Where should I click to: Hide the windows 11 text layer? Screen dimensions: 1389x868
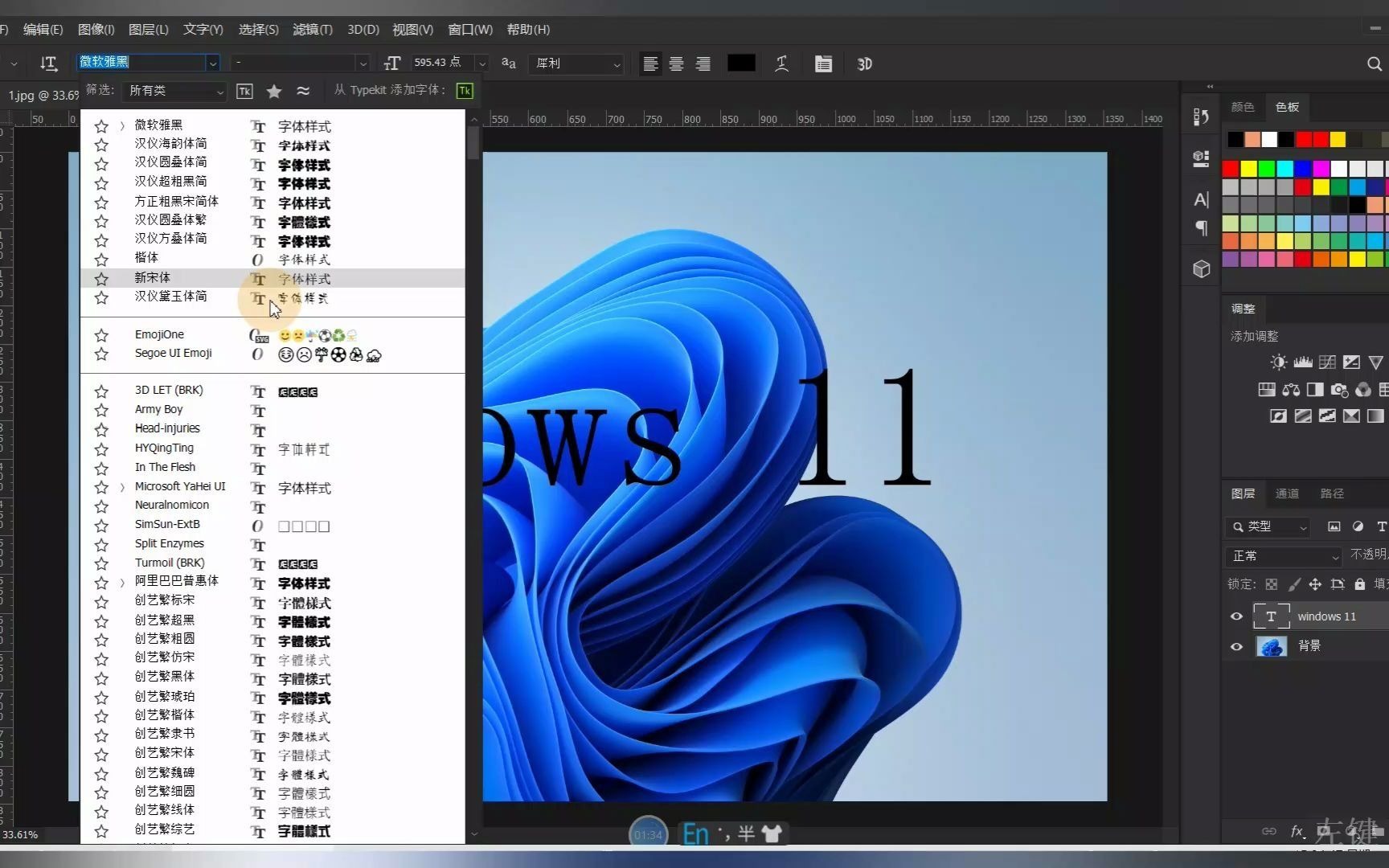click(x=1237, y=616)
